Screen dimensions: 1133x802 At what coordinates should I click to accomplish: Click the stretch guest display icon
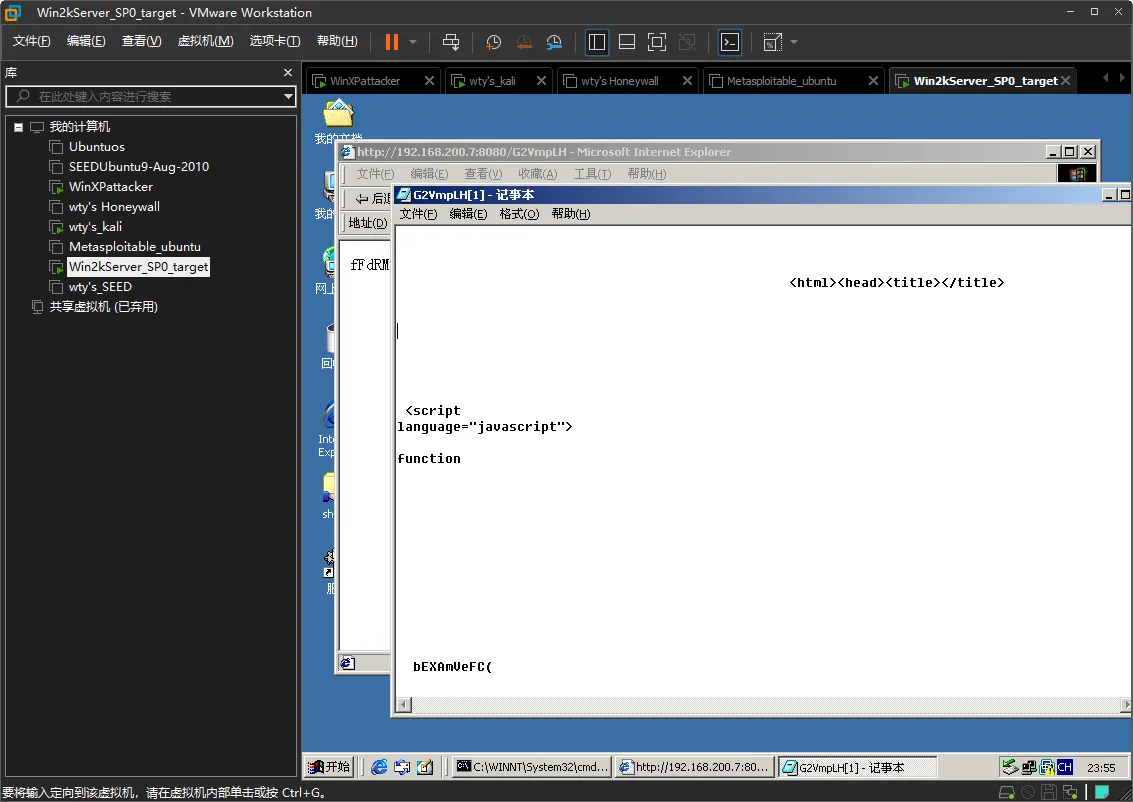(772, 42)
